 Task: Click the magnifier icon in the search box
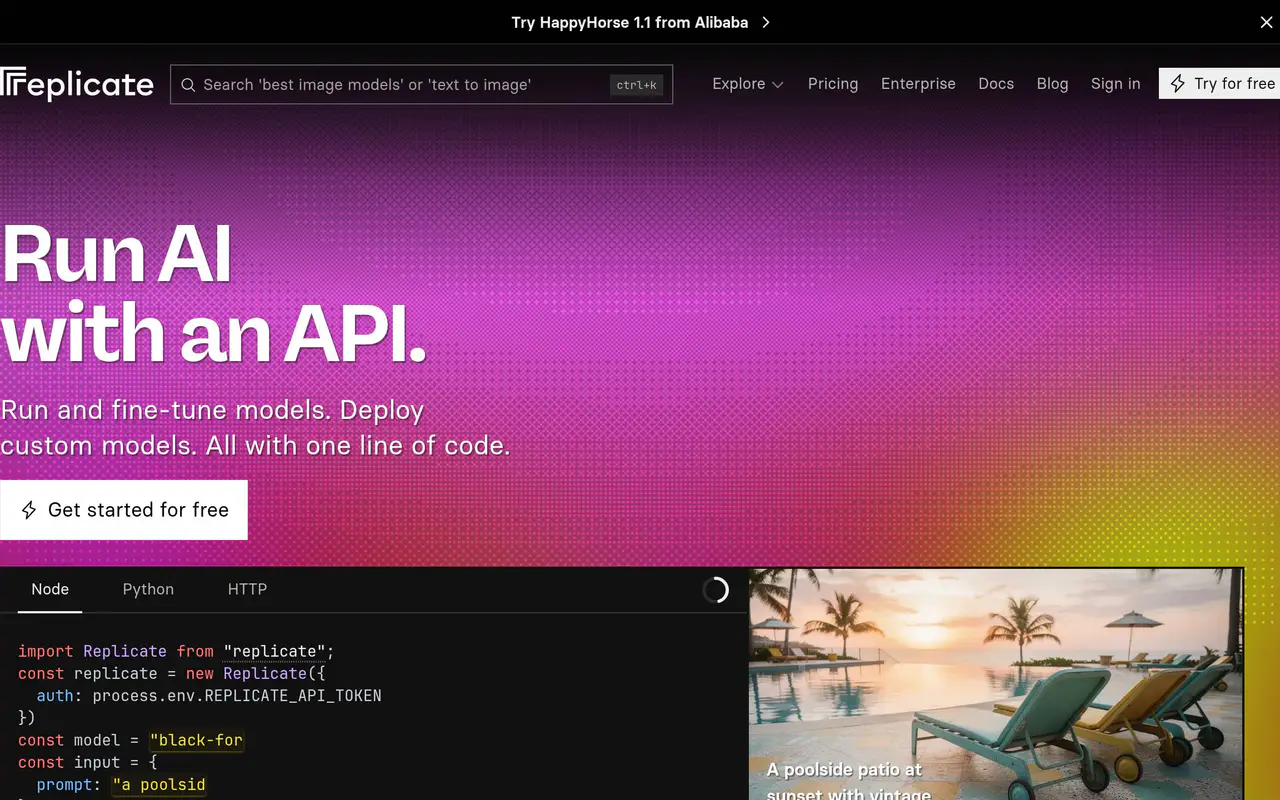[188, 85]
